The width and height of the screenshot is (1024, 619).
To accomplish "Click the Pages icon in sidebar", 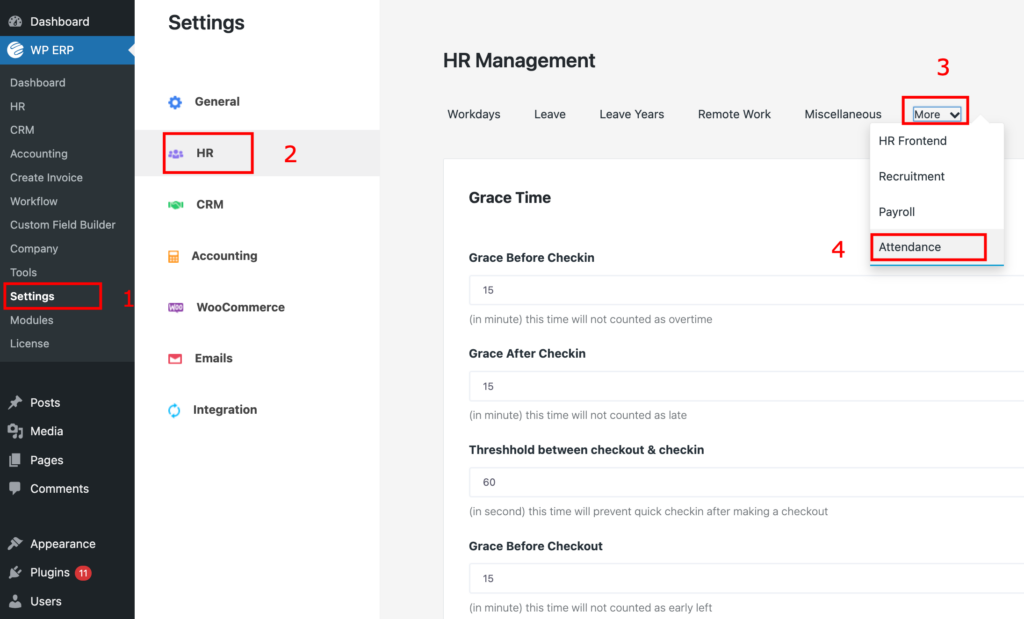I will pos(15,460).
